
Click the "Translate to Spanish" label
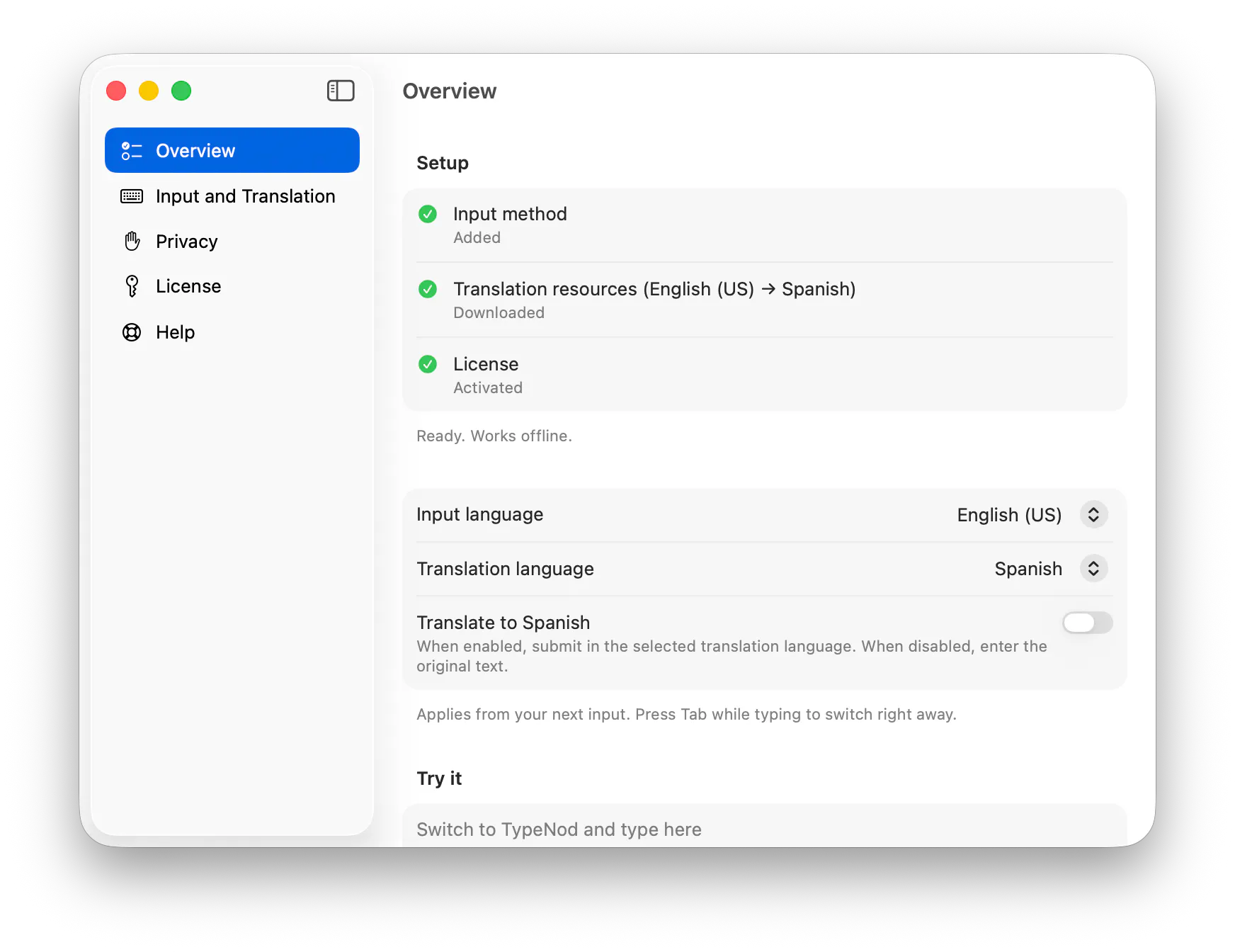(x=503, y=623)
